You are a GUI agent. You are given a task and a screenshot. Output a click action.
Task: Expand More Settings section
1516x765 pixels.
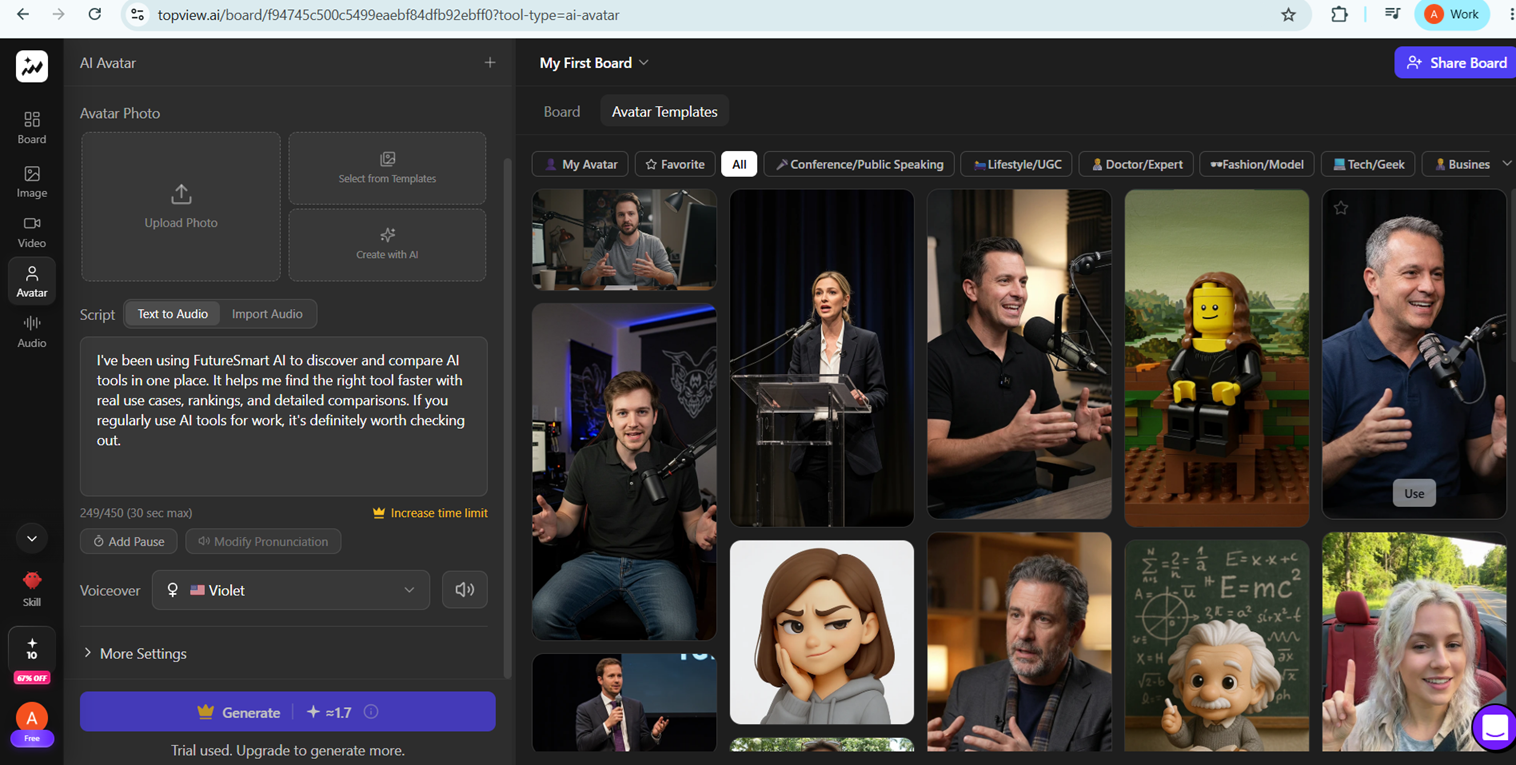tap(135, 653)
